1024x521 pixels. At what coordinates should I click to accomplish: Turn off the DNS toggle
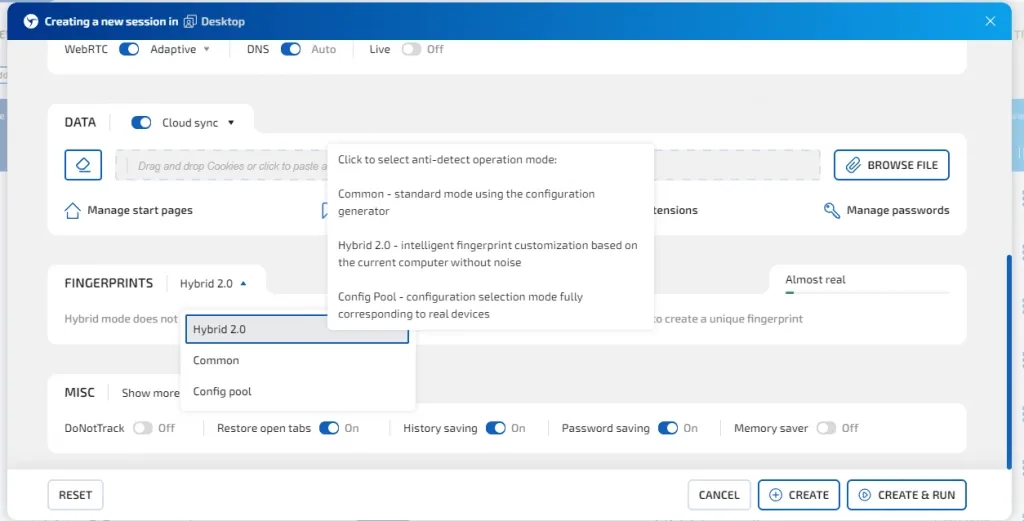click(x=290, y=49)
